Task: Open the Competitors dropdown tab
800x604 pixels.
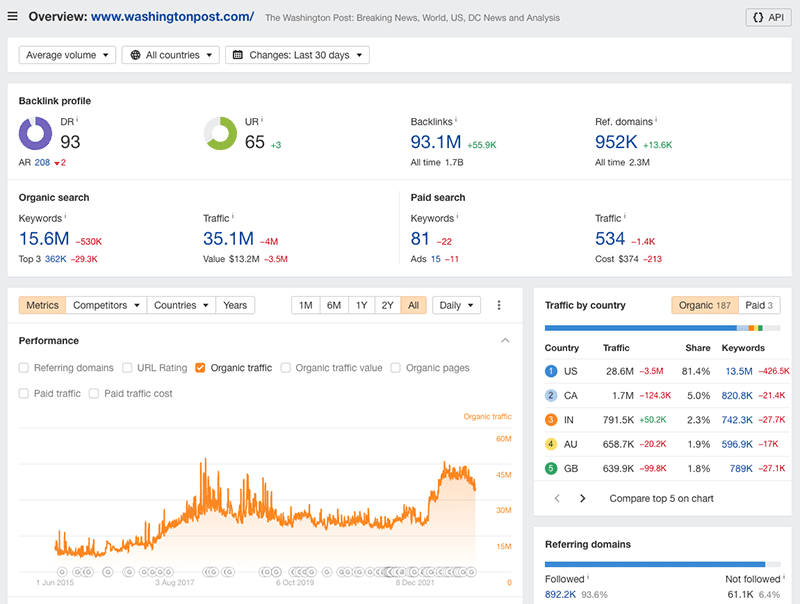Action: (106, 305)
